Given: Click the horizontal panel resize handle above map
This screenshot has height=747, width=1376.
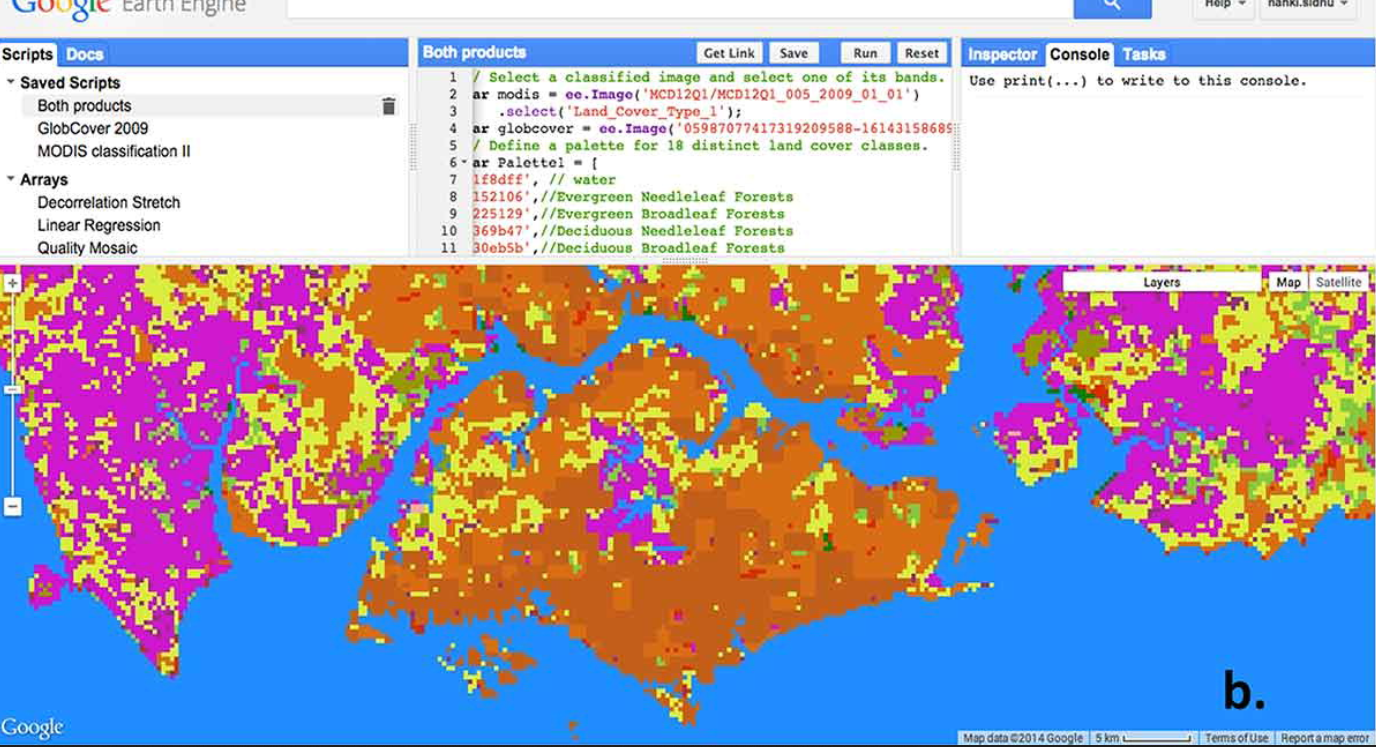Looking at the screenshot, I should tap(685, 261).
